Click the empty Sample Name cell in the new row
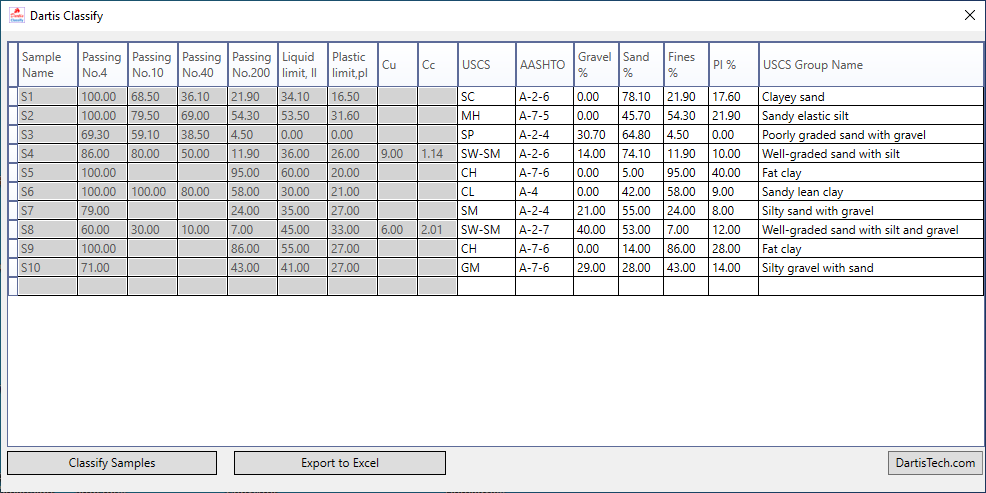This screenshot has height=493, width=986. point(48,286)
